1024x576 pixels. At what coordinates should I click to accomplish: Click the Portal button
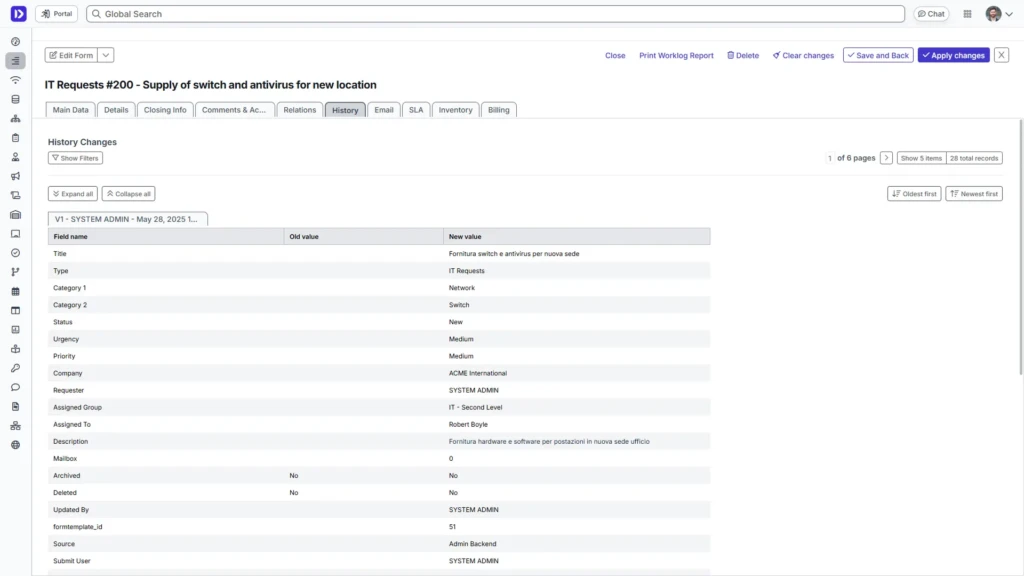57,14
